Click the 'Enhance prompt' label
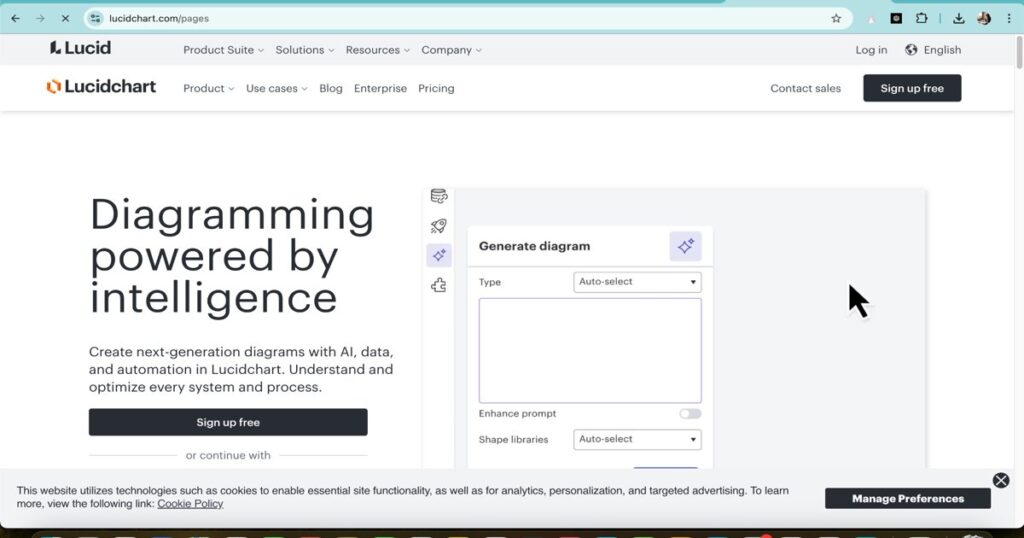Screen dimensions: 1024x538 517,413
